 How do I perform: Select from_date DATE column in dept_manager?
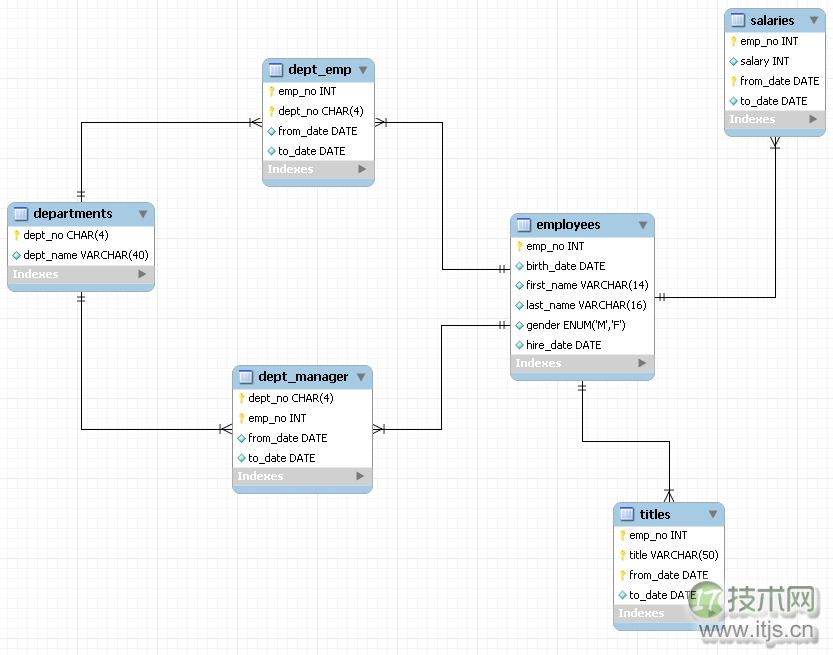[x=287, y=438]
